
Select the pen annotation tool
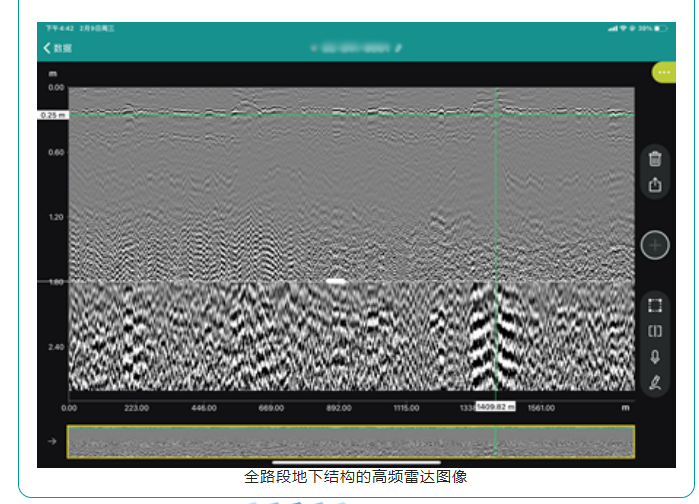click(x=655, y=382)
